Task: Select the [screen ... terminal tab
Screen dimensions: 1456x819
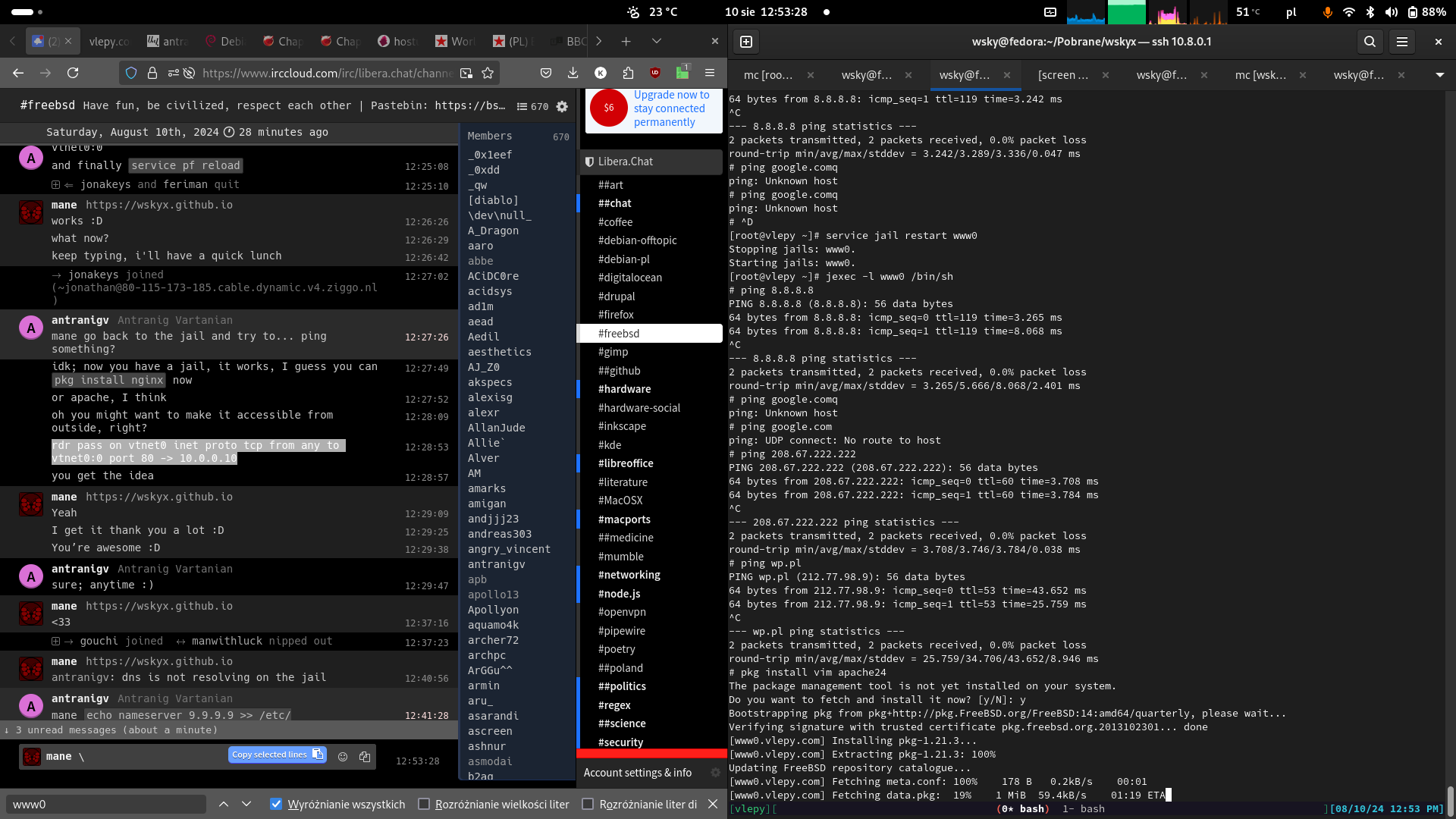Action: 1063,75
